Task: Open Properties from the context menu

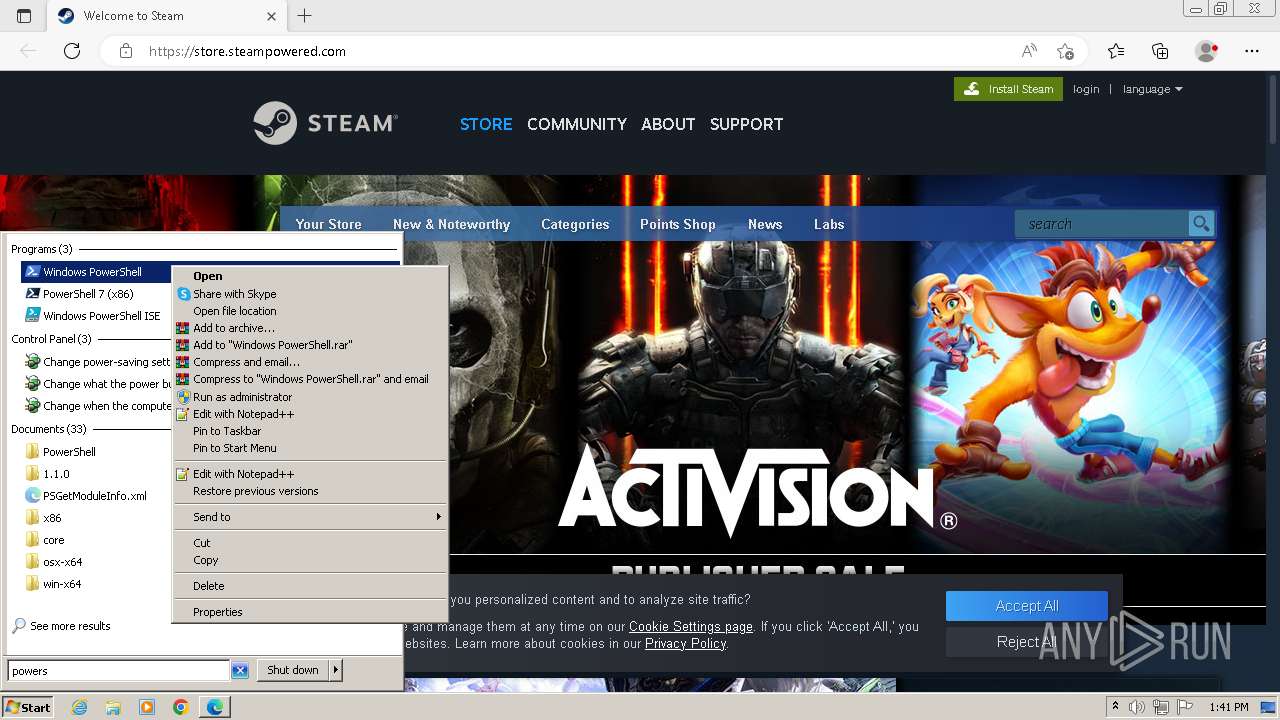Action: (310, 612)
